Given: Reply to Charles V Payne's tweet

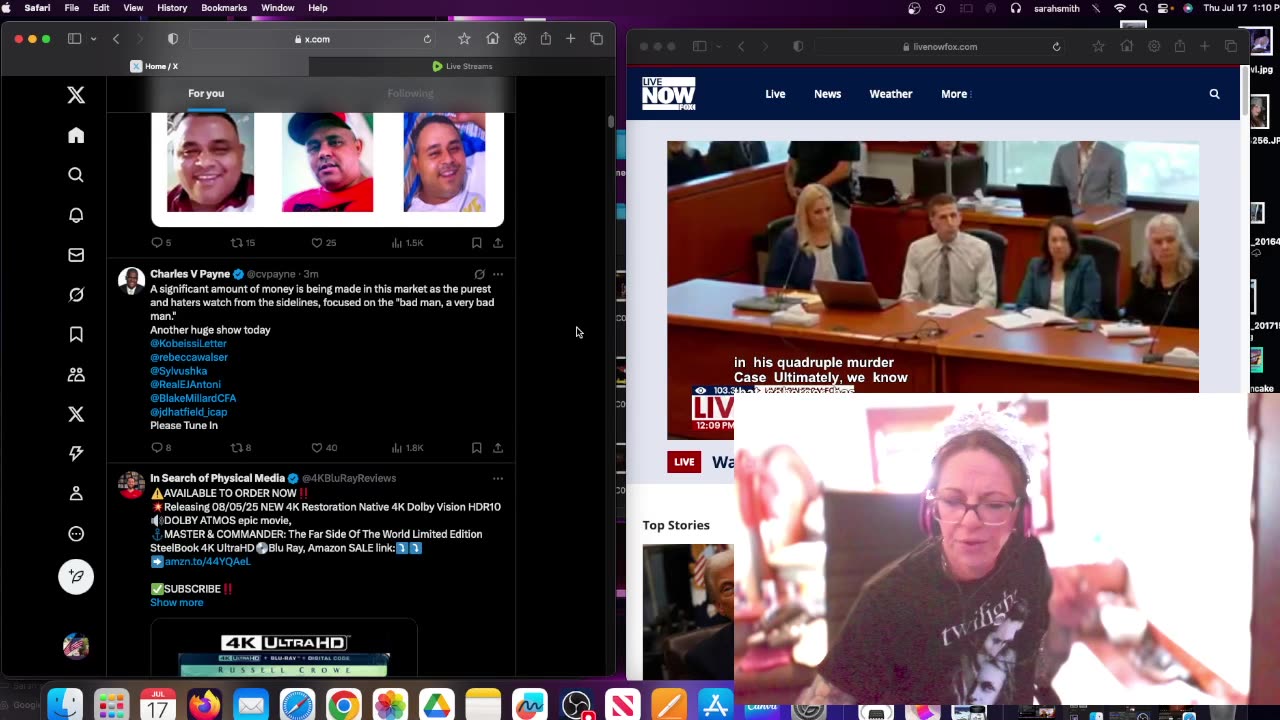Looking at the screenshot, I should [157, 448].
